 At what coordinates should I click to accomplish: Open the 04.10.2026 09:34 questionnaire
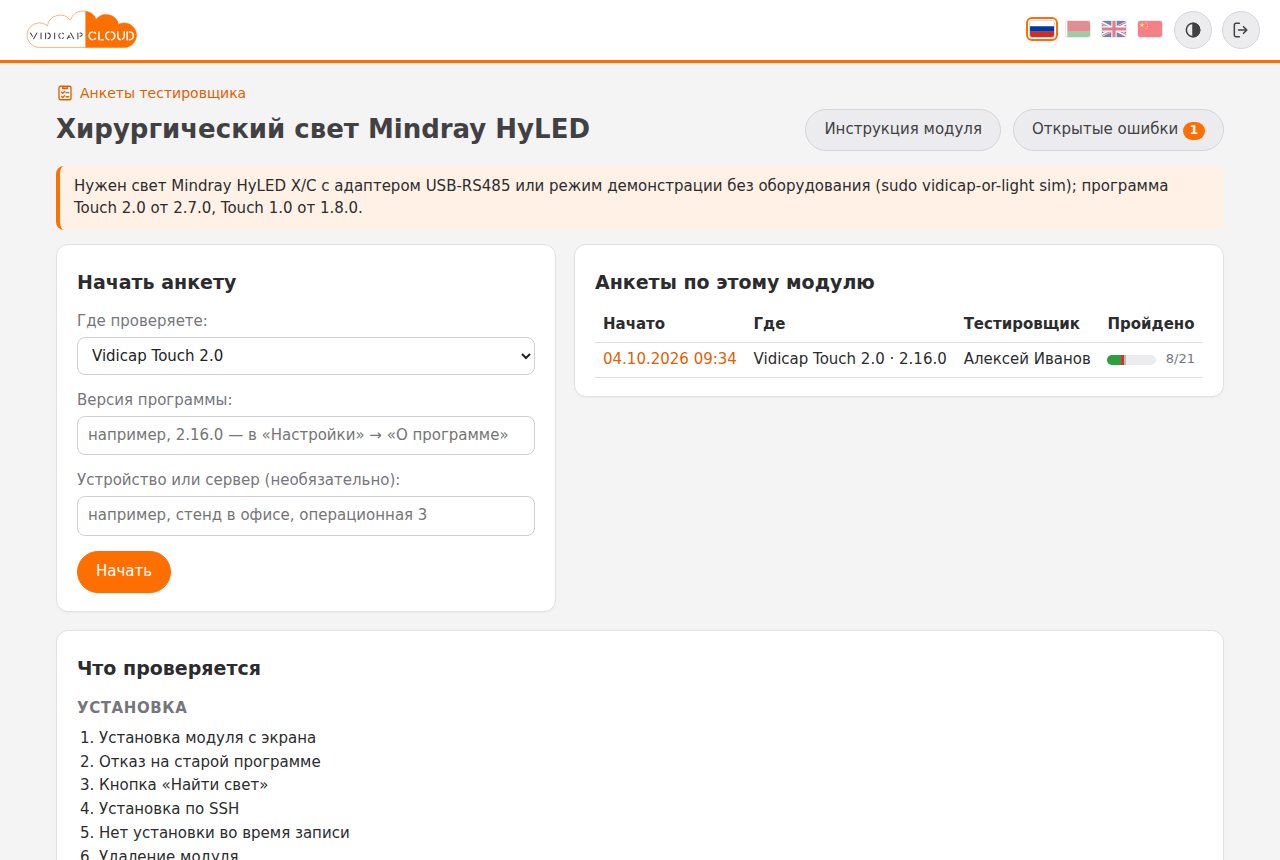669,358
